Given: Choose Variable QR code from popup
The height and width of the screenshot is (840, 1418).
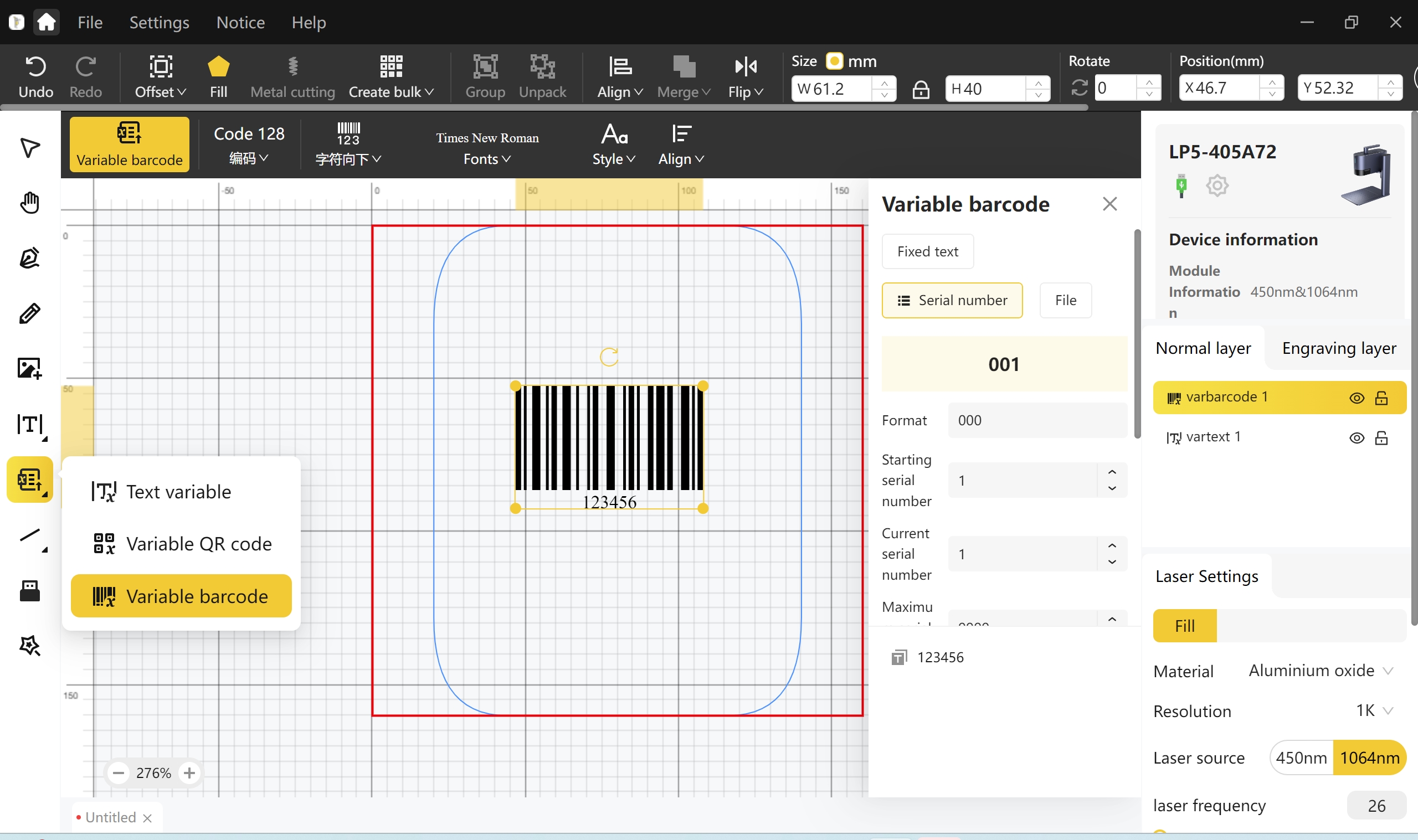Looking at the screenshot, I should click(x=181, y=543).
